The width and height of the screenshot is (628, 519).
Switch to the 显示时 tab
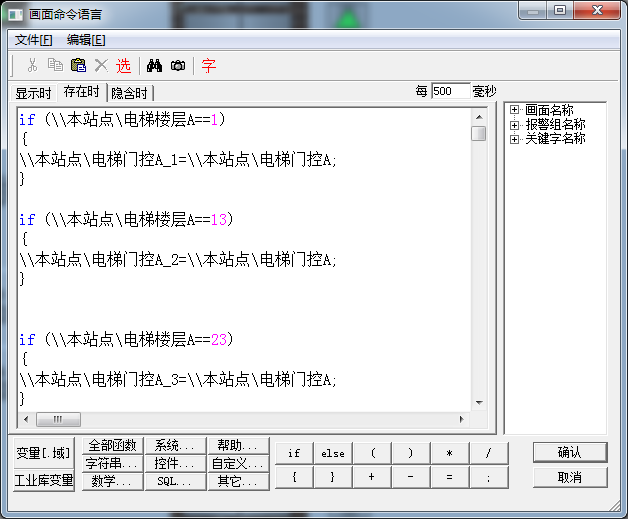(33, 93)
